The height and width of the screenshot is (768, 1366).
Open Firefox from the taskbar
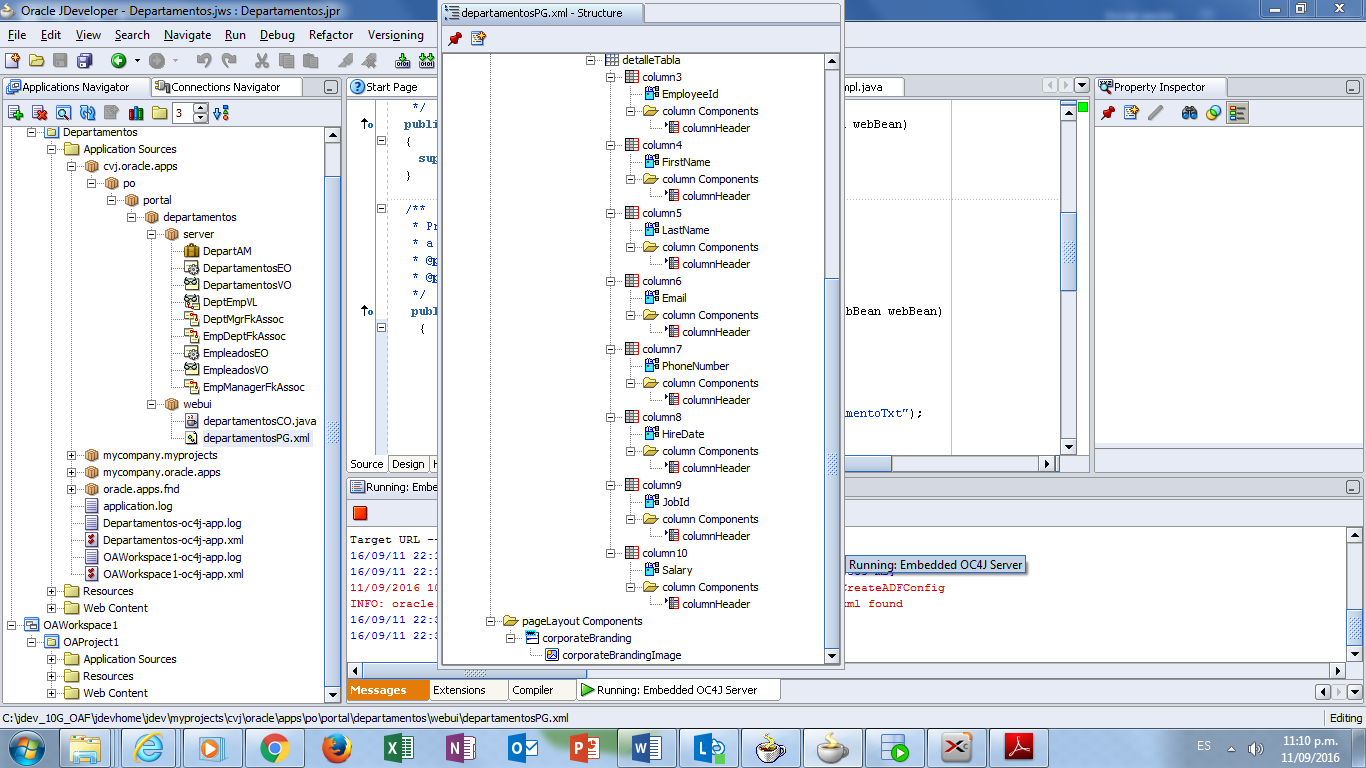tap(337, 747)
